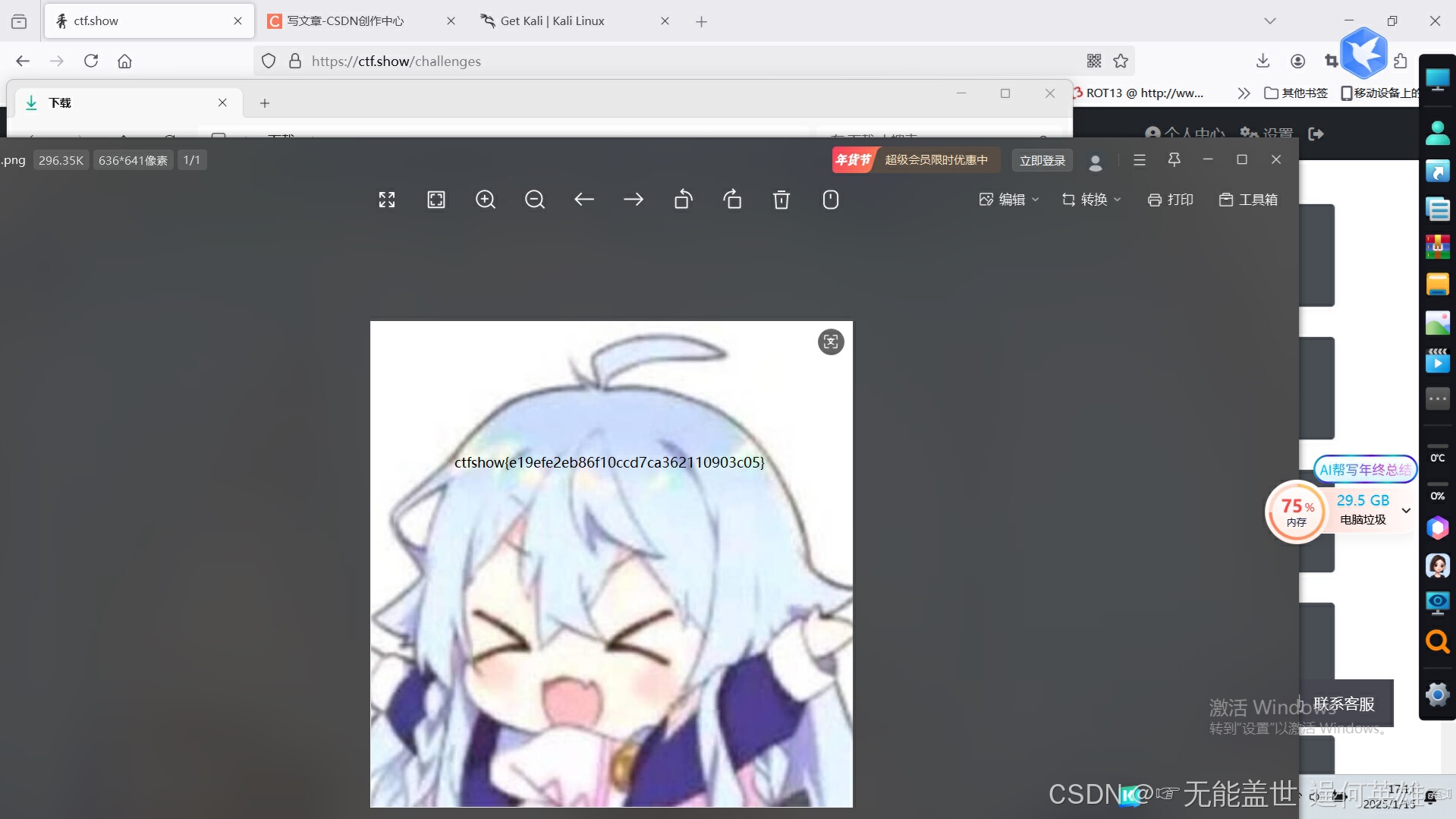Screen dimensions: 1456x819
Task: Go to the previous image arrow
Action: point(584,200)
